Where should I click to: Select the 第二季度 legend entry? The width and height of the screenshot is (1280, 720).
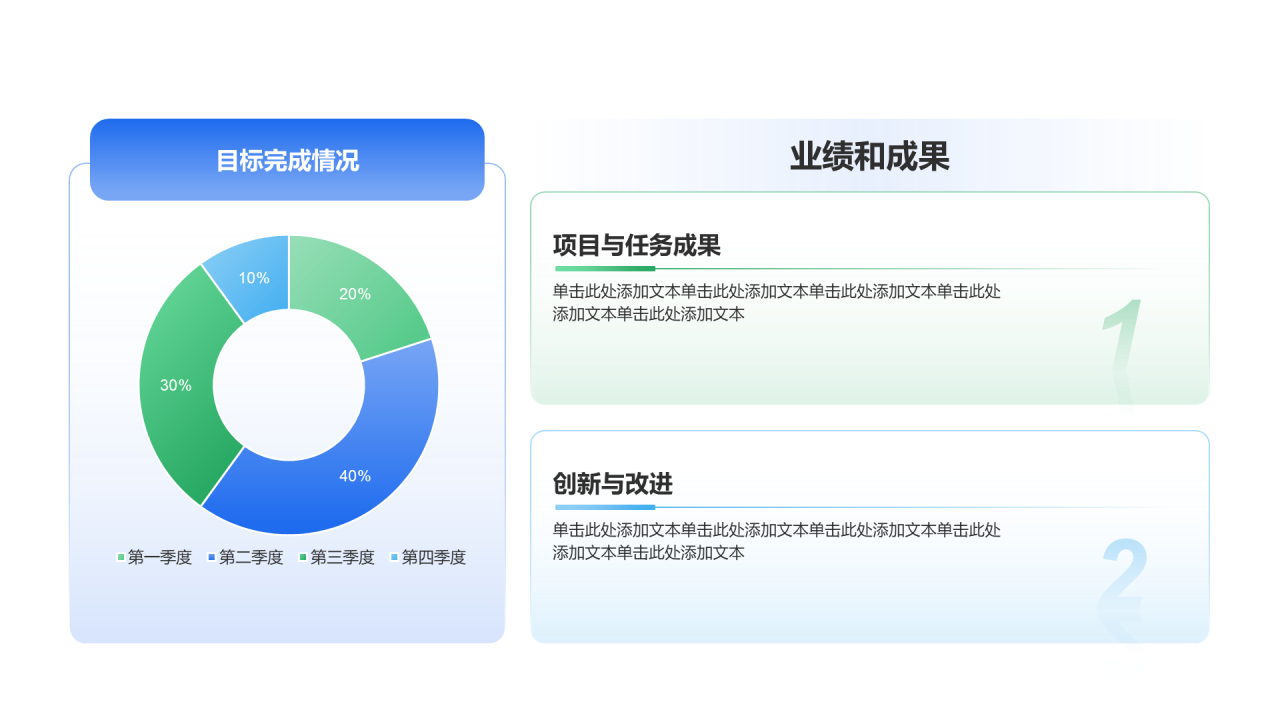pyautogui.click(x=245, y=557)
